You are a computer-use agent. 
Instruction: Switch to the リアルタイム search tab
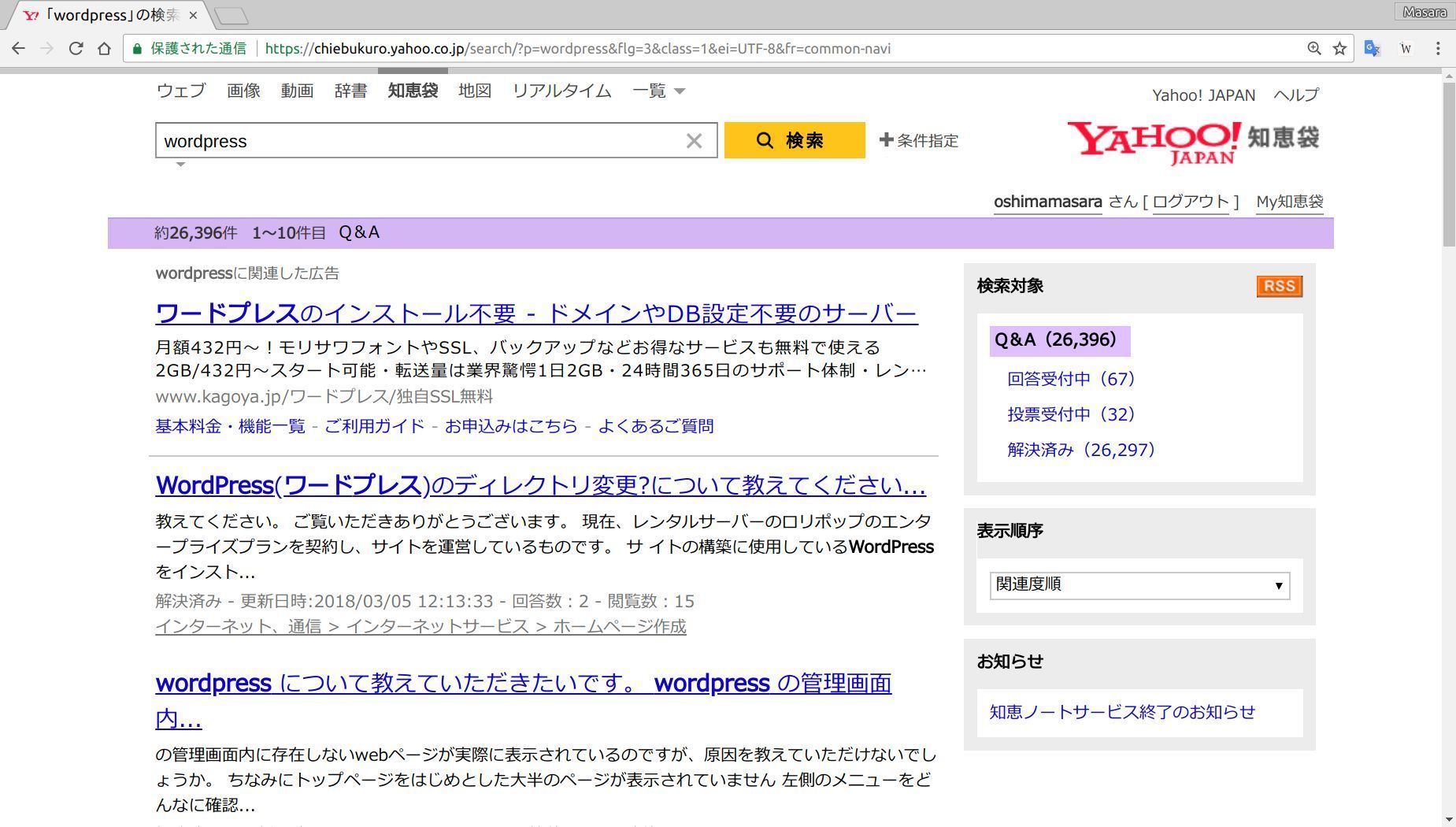(561, 91)
